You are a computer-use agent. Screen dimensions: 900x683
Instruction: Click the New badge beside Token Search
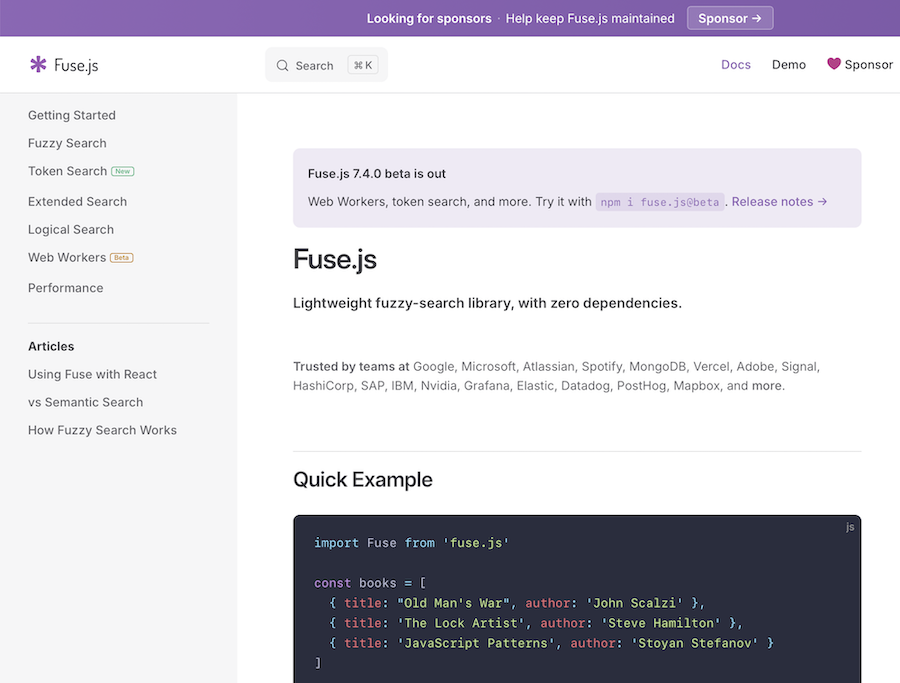click(123, 172)
